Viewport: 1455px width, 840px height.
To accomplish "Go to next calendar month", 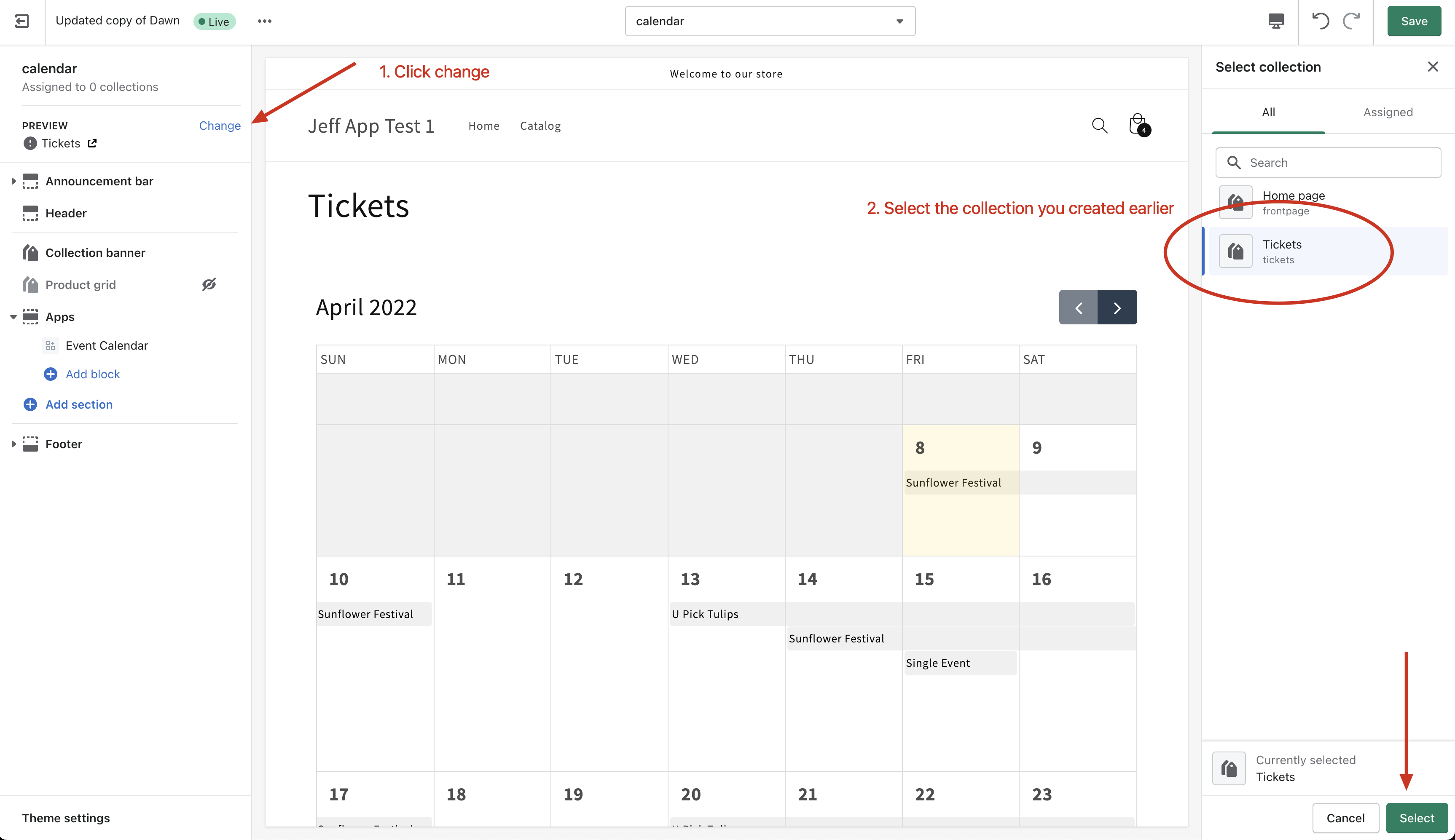I will tap(1117, 308).
